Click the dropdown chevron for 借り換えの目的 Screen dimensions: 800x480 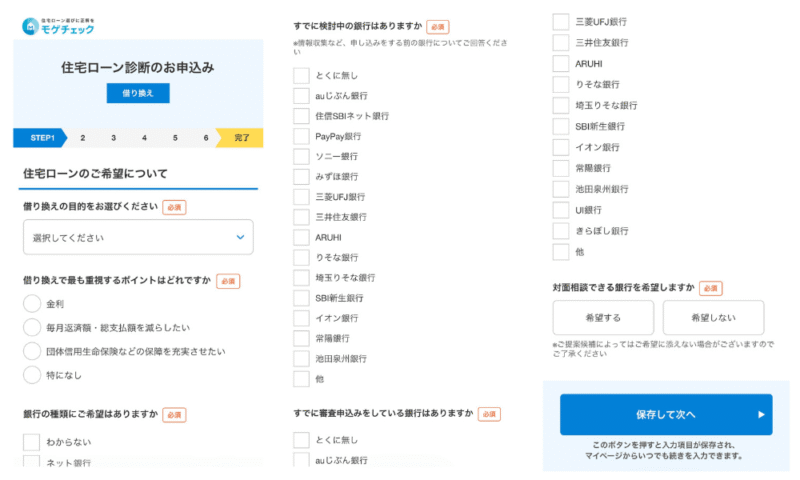click(x=240, y=237)
